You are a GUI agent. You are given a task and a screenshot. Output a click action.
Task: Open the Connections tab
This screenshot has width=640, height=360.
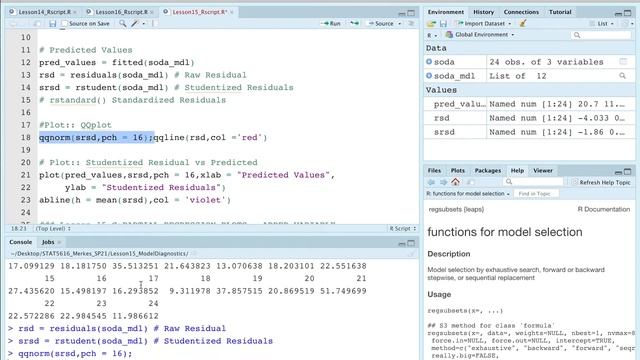click(521, 12)
